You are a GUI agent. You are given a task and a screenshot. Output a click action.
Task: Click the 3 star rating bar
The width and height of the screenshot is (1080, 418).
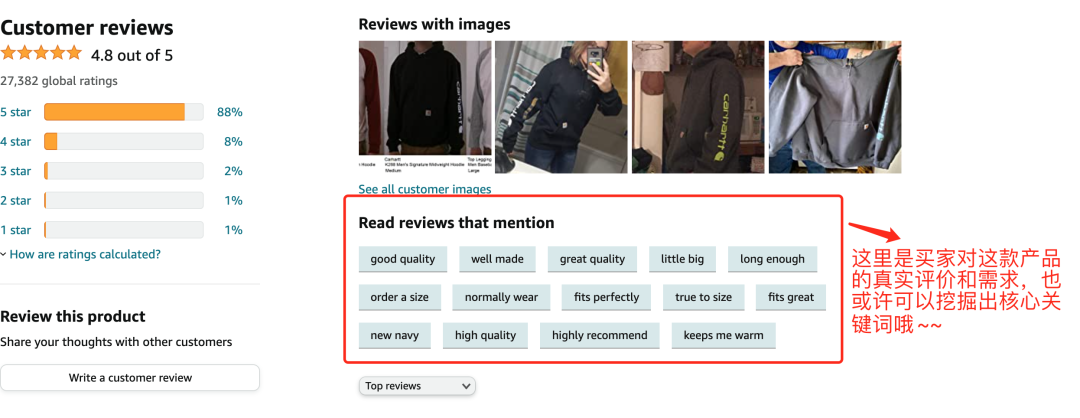[124, 171]
